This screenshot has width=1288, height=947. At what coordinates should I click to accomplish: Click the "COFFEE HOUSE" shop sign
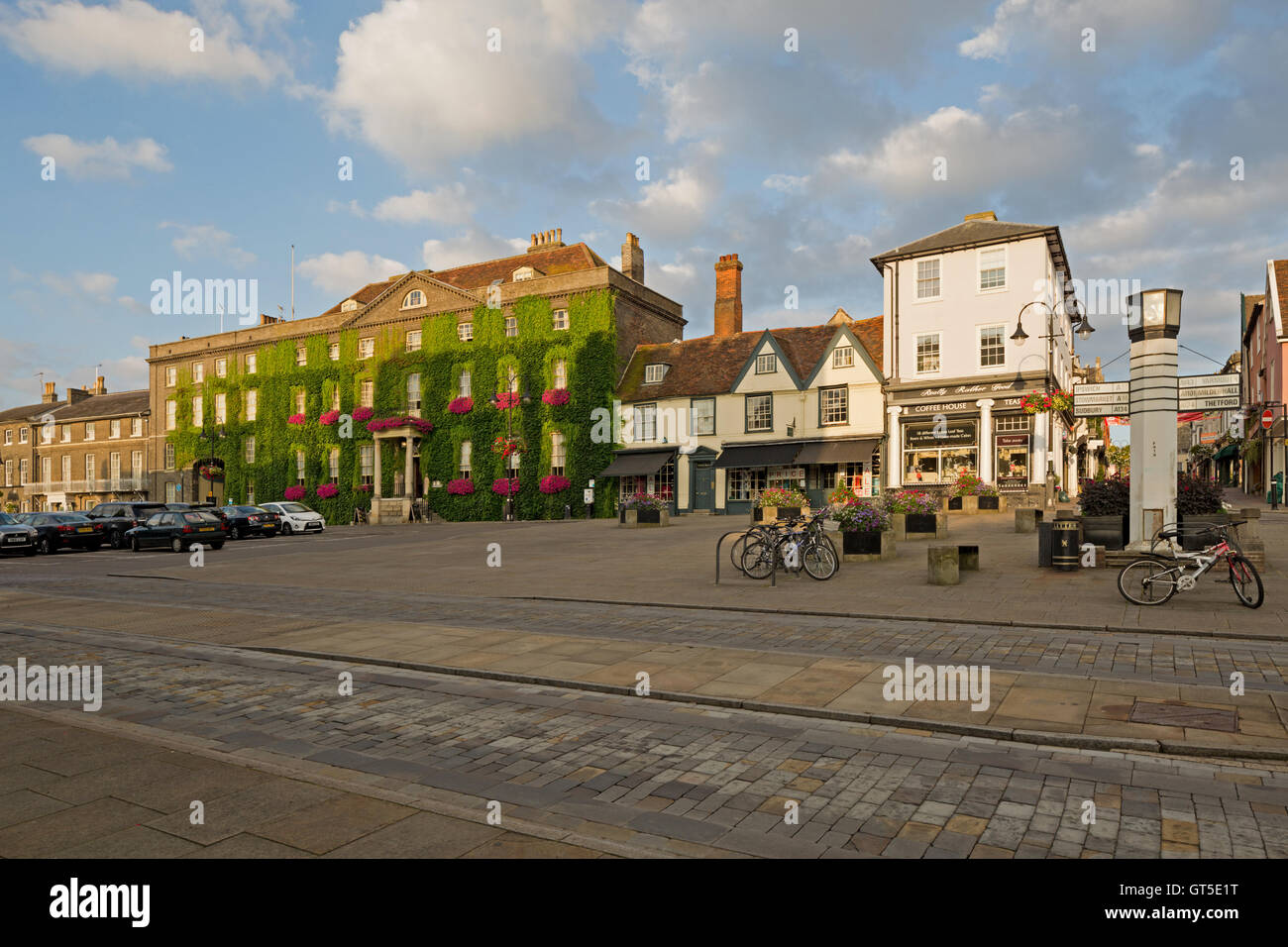click(x=938, y=406)
